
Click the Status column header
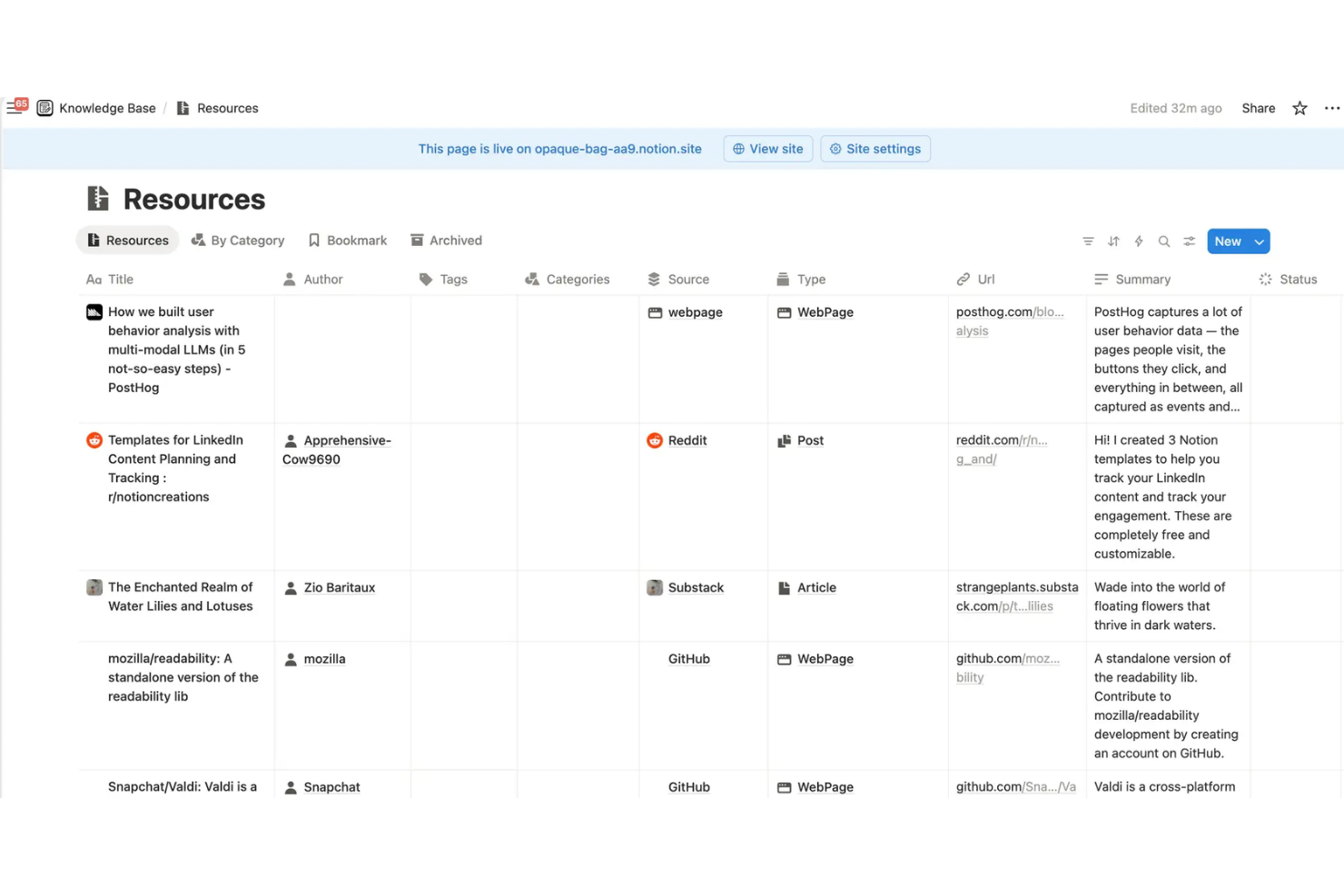(x=1288, y=280)
